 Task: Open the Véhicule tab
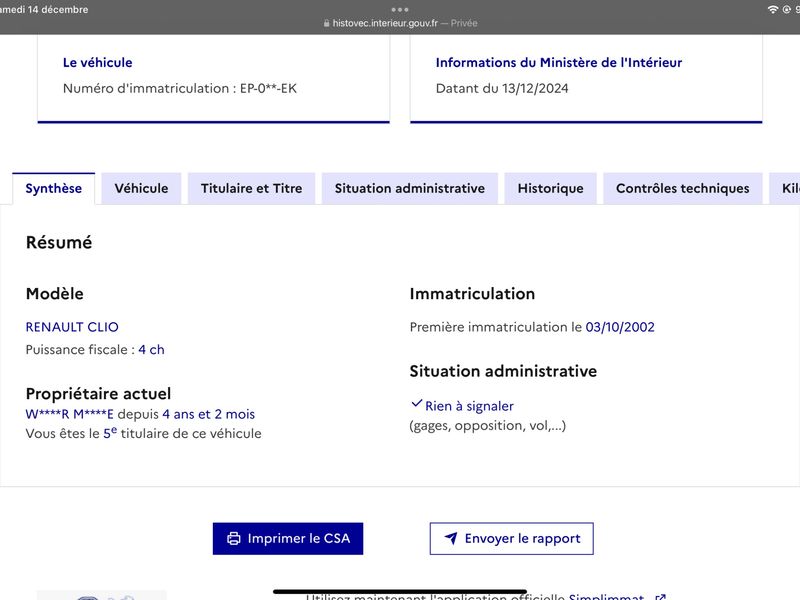click(141, 188)
